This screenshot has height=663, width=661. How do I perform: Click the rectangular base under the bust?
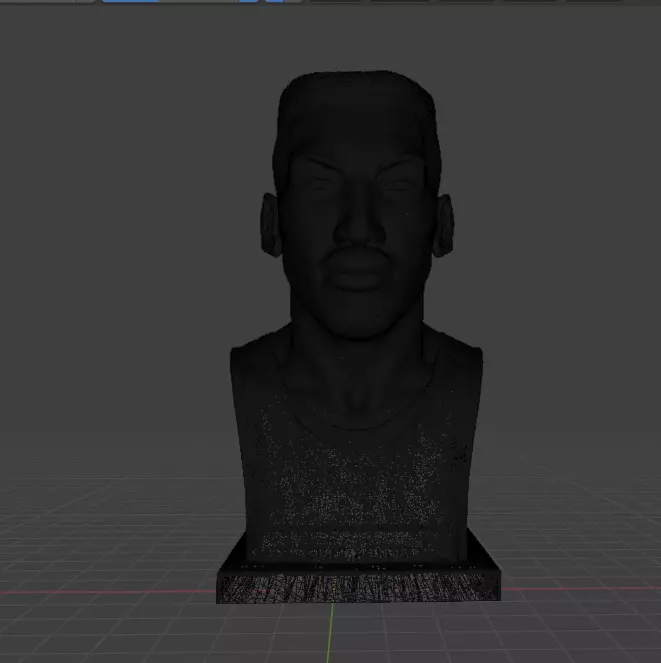pyautogui.click(x=359, y=585)
